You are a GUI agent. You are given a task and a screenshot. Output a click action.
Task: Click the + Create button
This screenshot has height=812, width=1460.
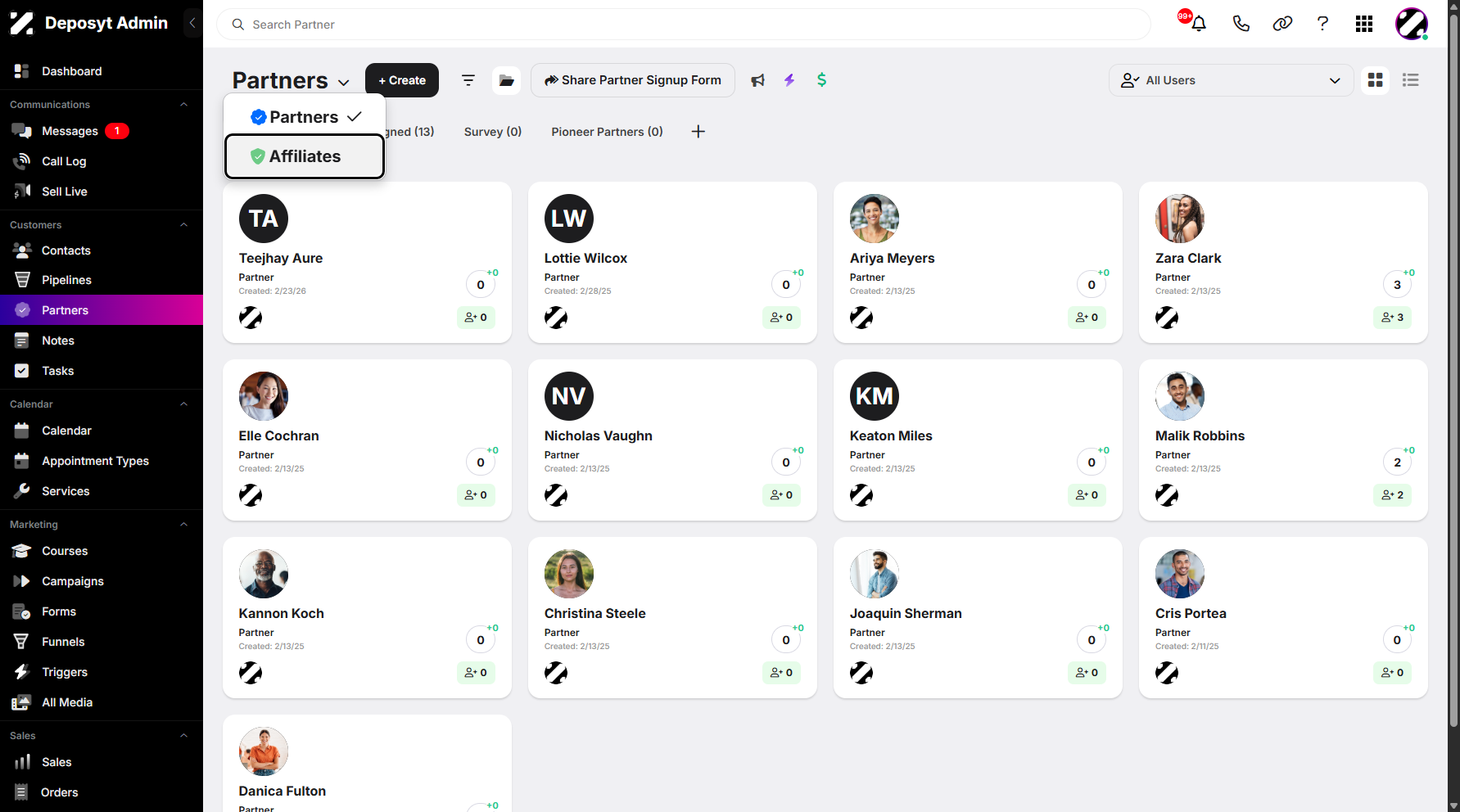402,80
